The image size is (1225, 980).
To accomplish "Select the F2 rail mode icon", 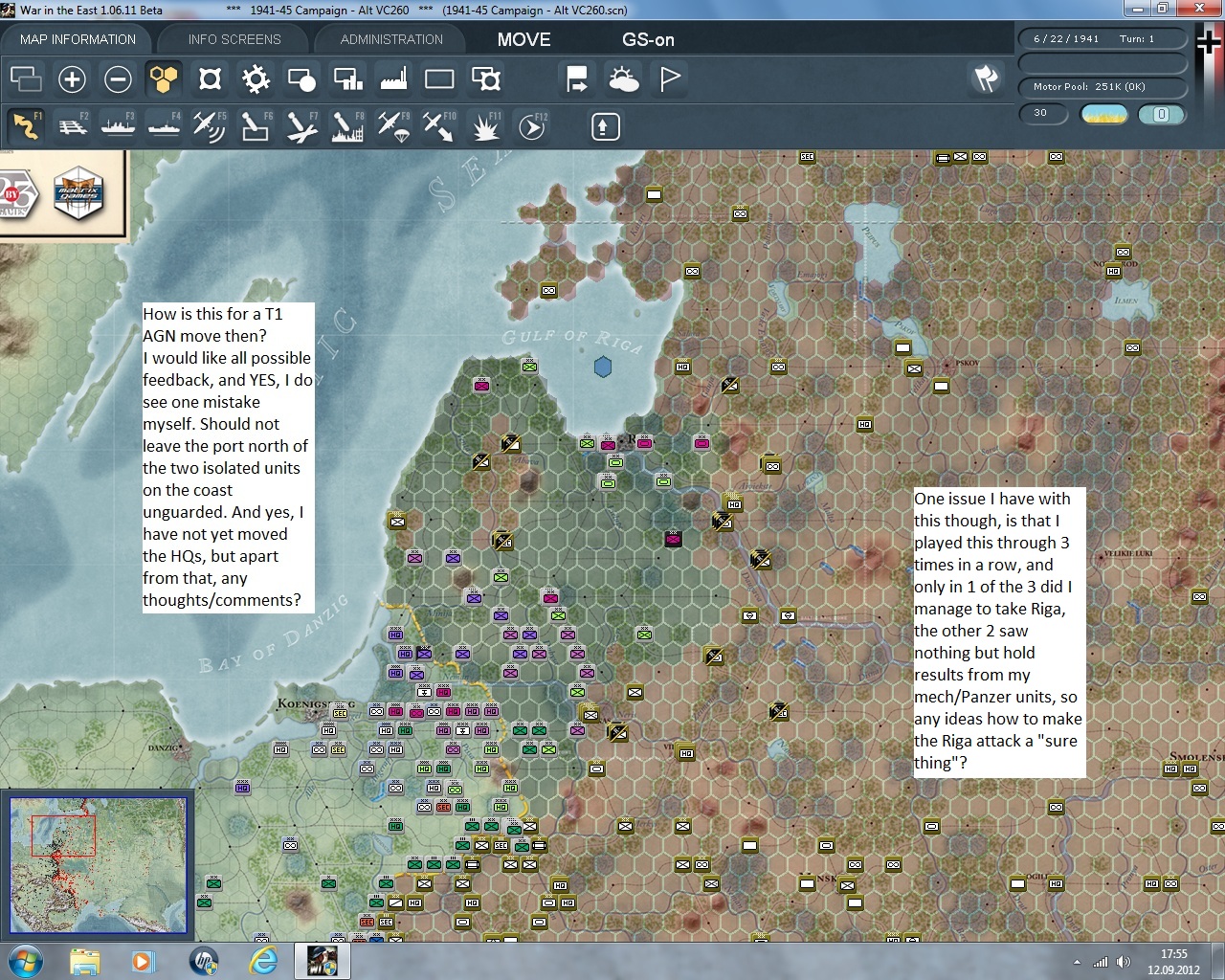I will 72,125.
